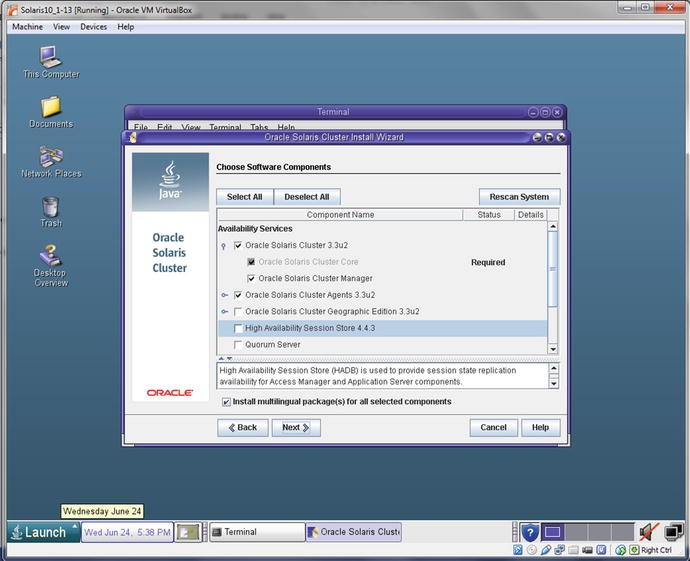Screen dimensions: 690x561
Task: Check the Quorum Server checkbox
Action: (x=238, y=345)
